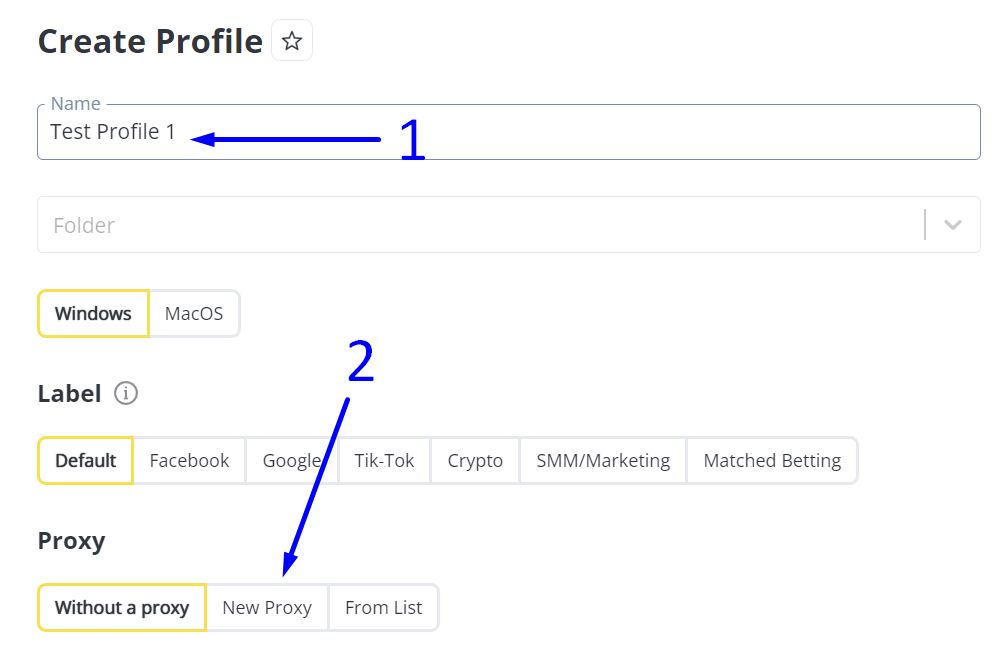Image resolution: width=1005 pixels, height=671 pixels.
Task: Choose the Google label
Action: [x=291, y=461]
